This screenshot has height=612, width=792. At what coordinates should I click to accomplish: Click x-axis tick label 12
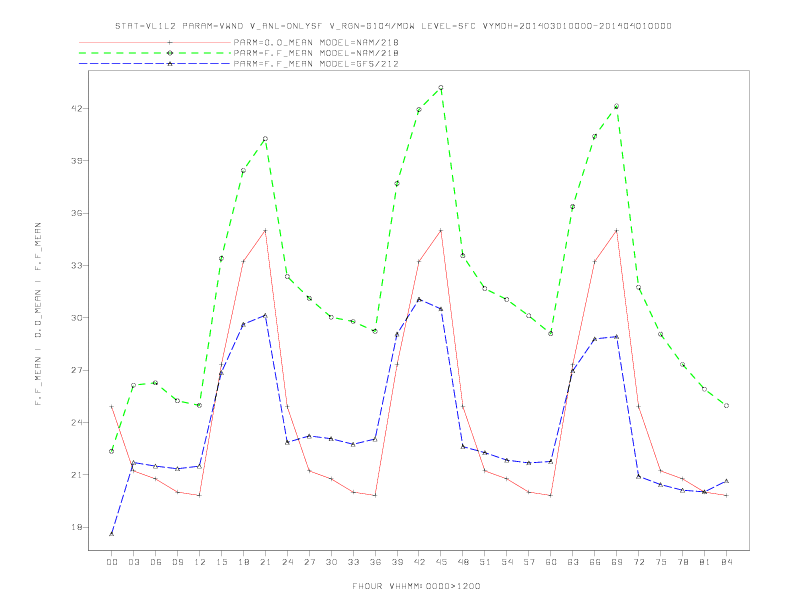coord(200,562)
